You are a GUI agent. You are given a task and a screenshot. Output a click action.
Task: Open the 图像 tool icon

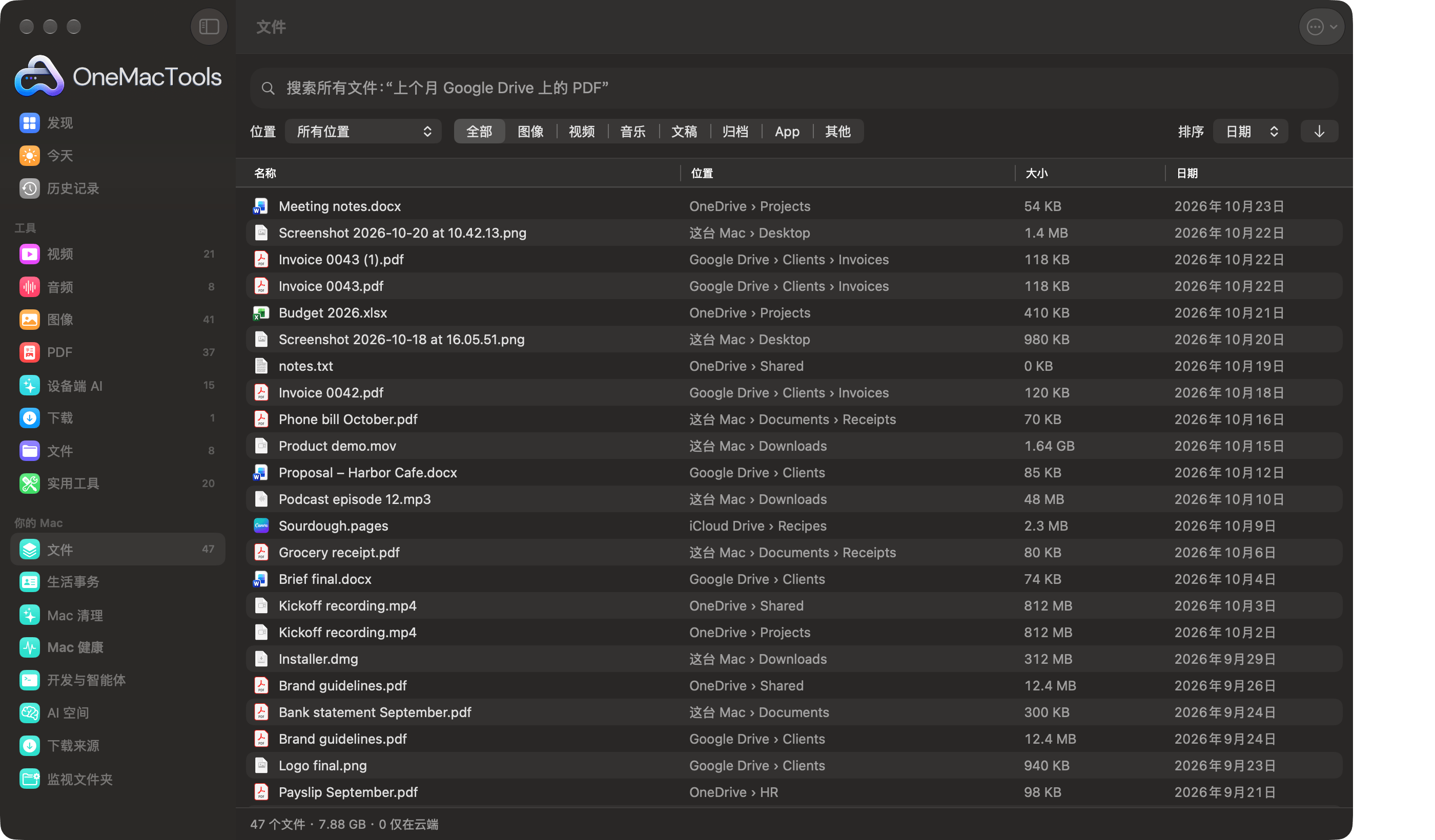coord(30,319)
